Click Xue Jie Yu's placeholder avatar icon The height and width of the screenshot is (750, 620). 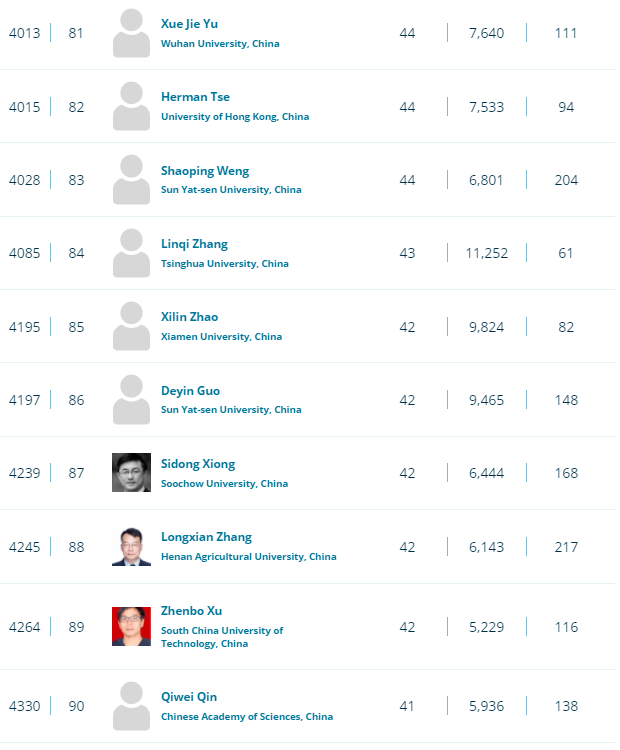pyautogui.click(x=131, y=33)
